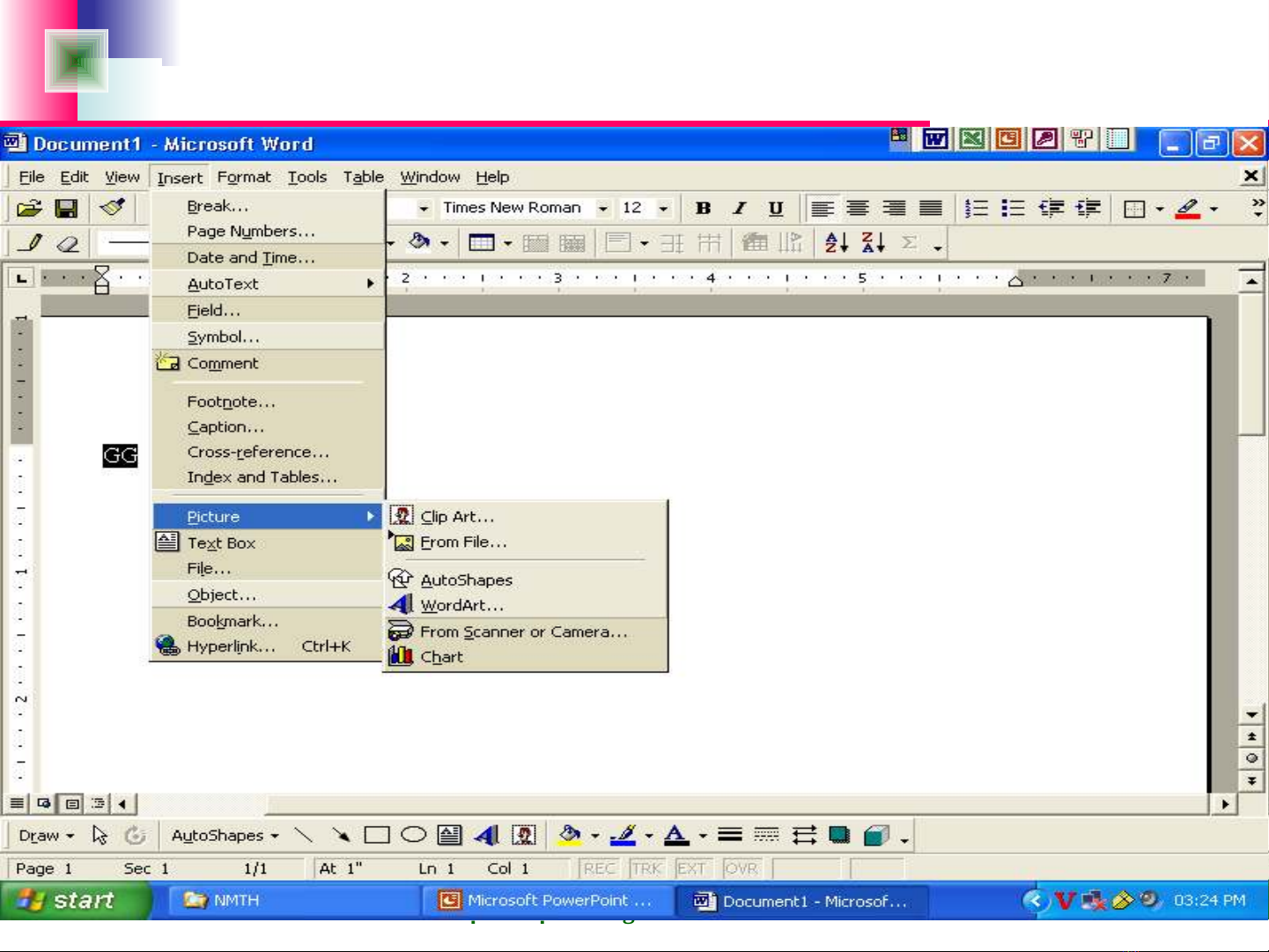The height and width of the screenshot is (952, 1269).
Task: Click the numbered list icon
Action: [x=976, y=209]
